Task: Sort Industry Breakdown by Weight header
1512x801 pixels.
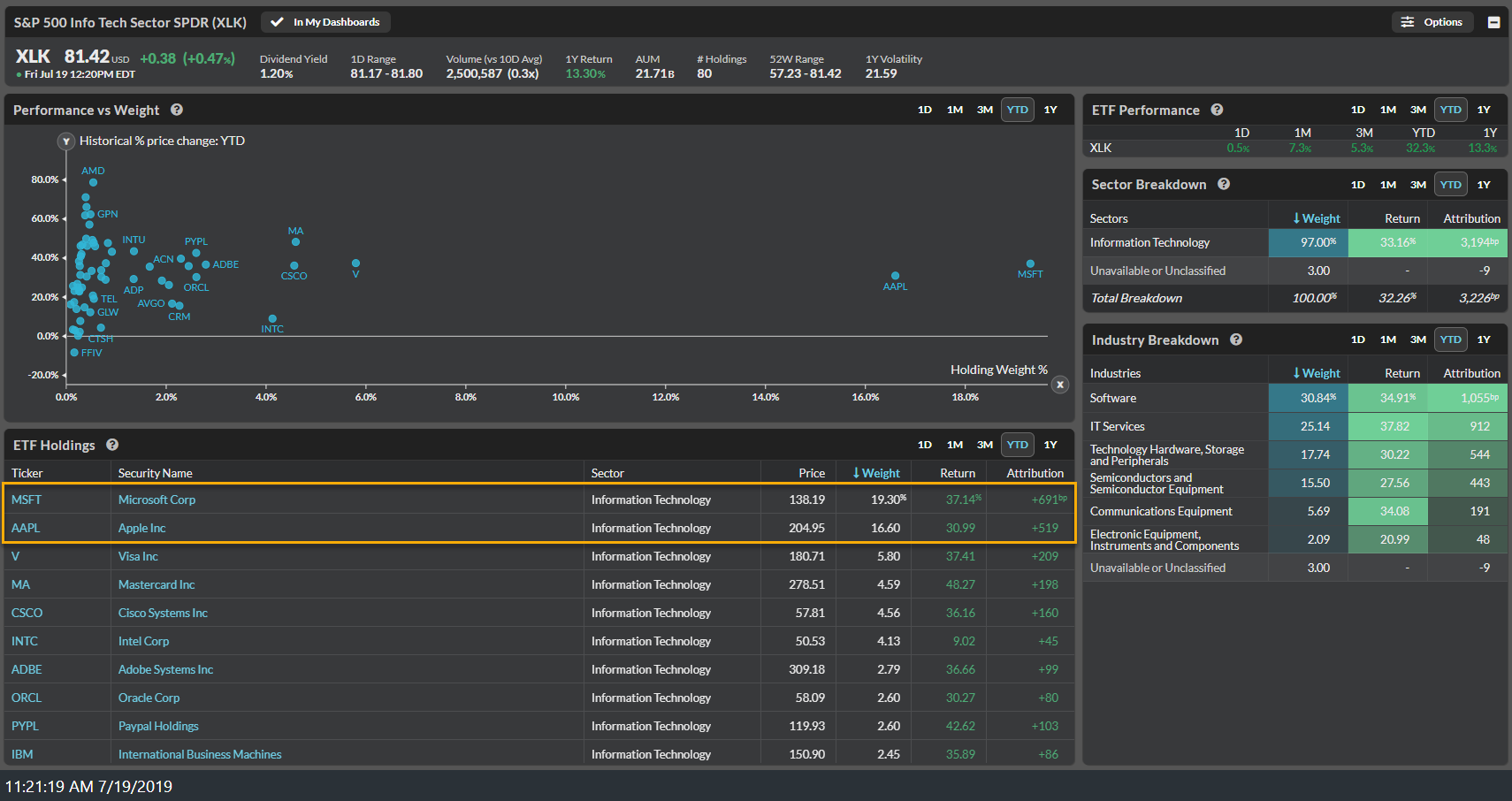Action: (1316, 373)
